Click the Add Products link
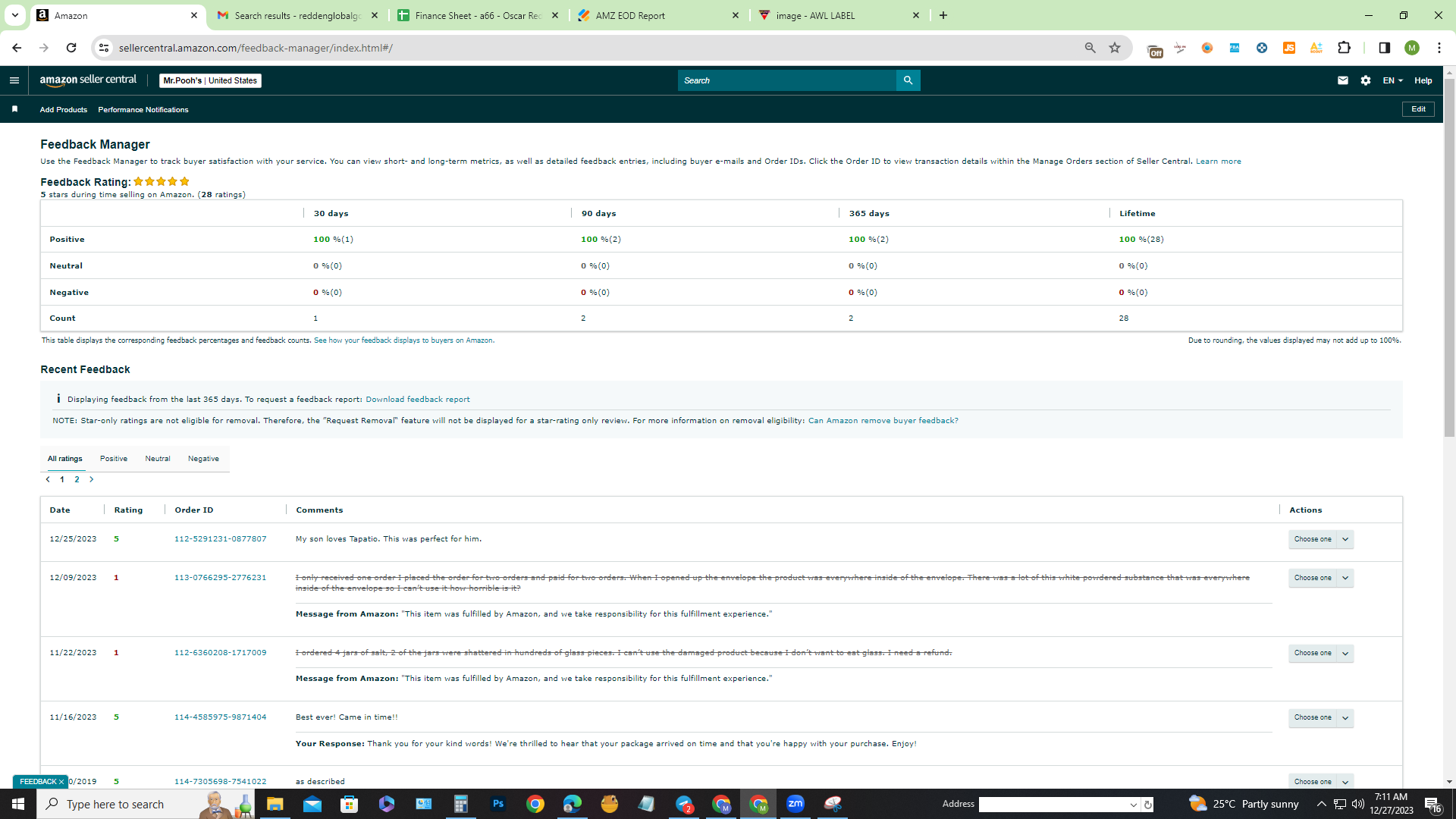 pos(64,110)
